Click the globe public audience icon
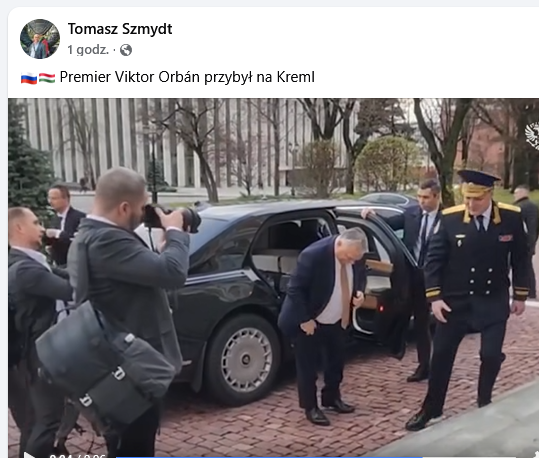This screenshot has height=458, width=539. (x=126, y=50)
